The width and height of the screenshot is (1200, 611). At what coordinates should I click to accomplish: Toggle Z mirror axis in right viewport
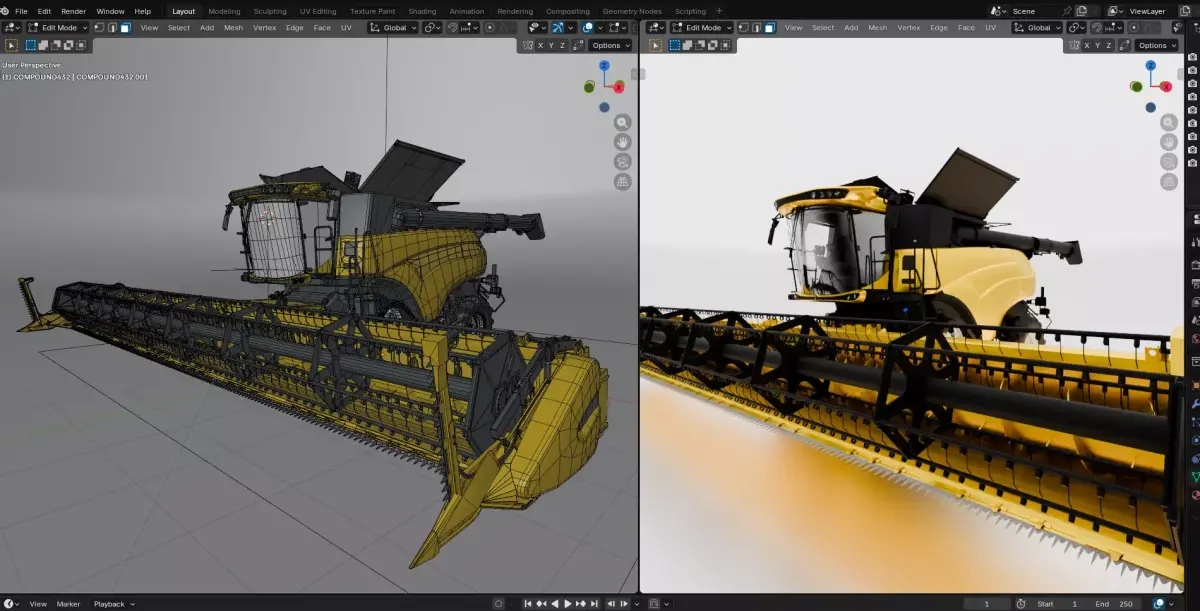[1108, 45]
